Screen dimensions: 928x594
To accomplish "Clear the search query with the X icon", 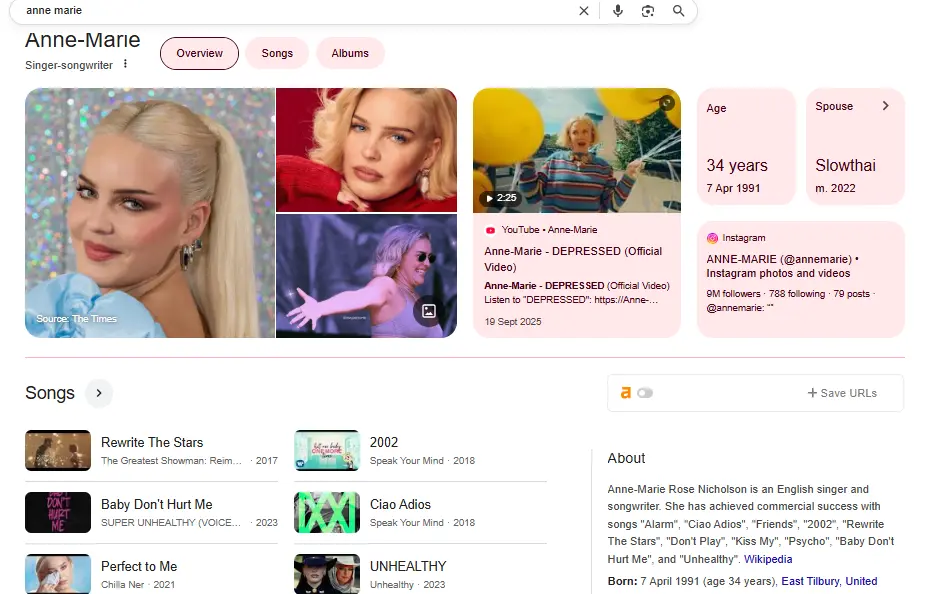I will (x=583, y=11).
